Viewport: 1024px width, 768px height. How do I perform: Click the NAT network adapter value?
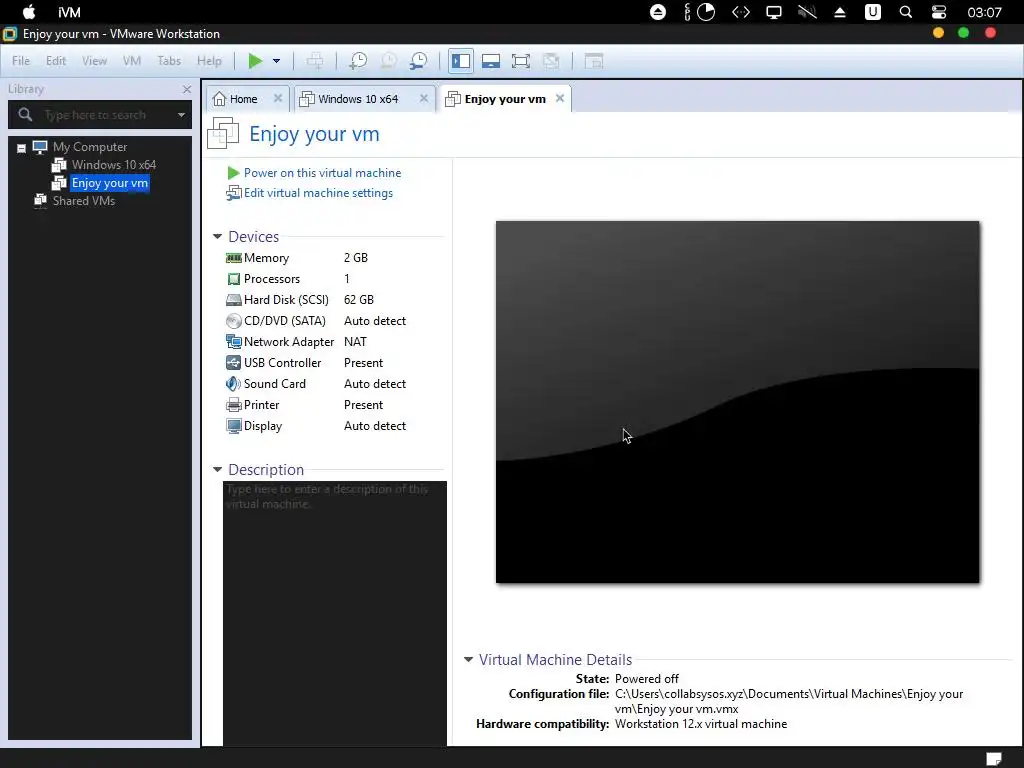point(355,342)
